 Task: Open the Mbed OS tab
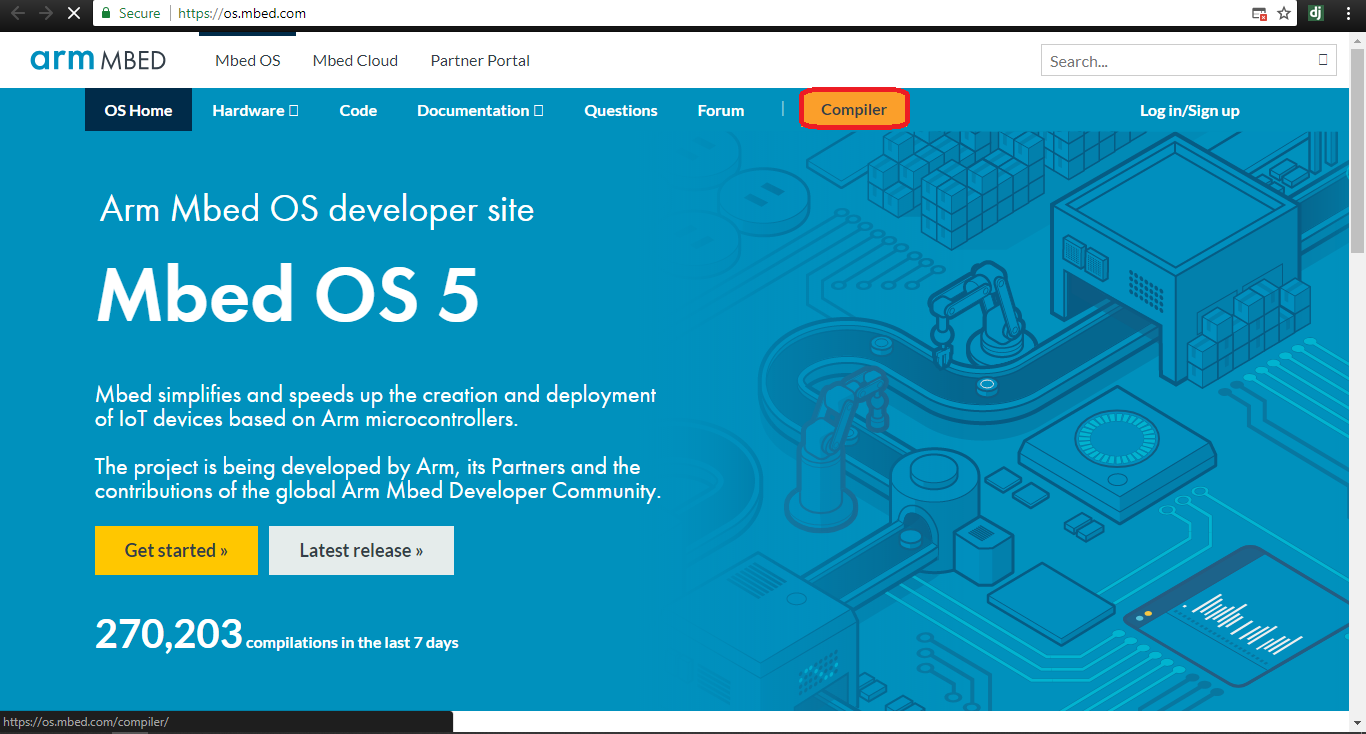pos(248,60)
